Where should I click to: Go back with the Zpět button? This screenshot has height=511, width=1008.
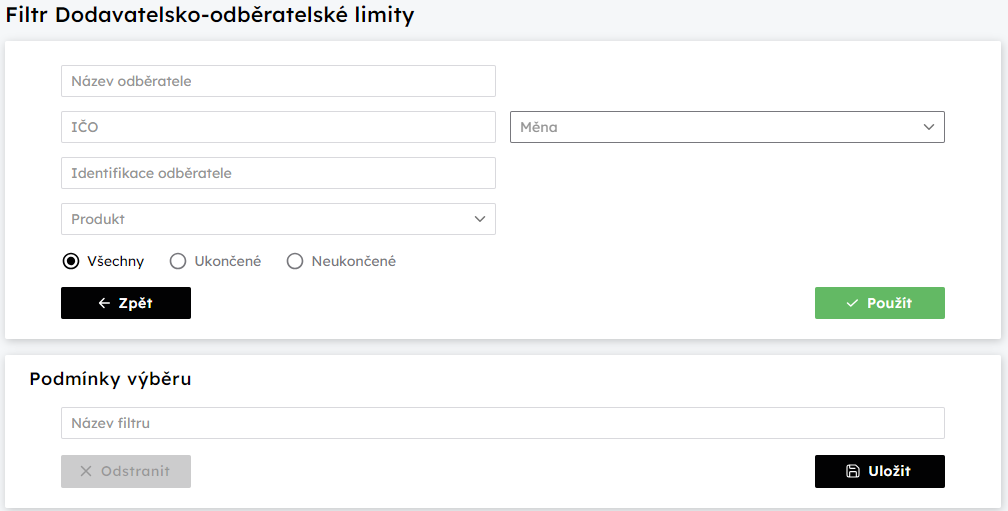click(x=126, y=303)
